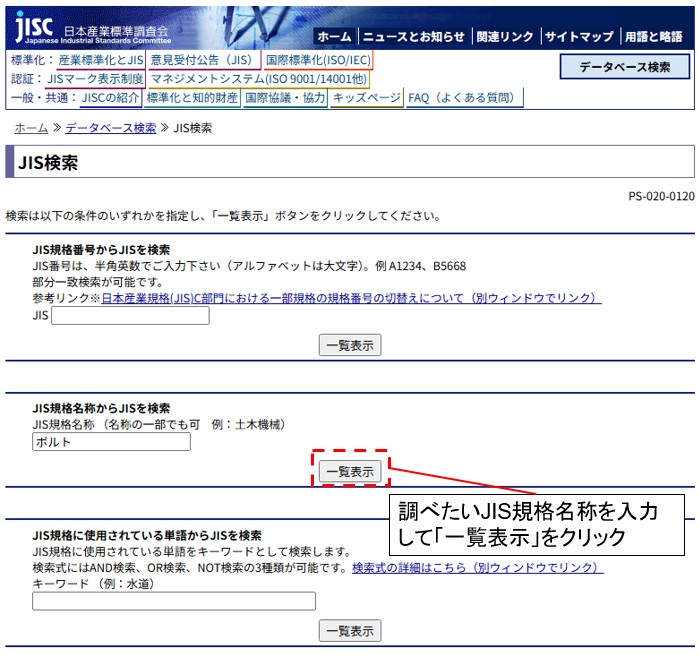Open the サイトマップ page
Image resolution: width=699 pixels, height=661 pixels.
coord(579,36)
